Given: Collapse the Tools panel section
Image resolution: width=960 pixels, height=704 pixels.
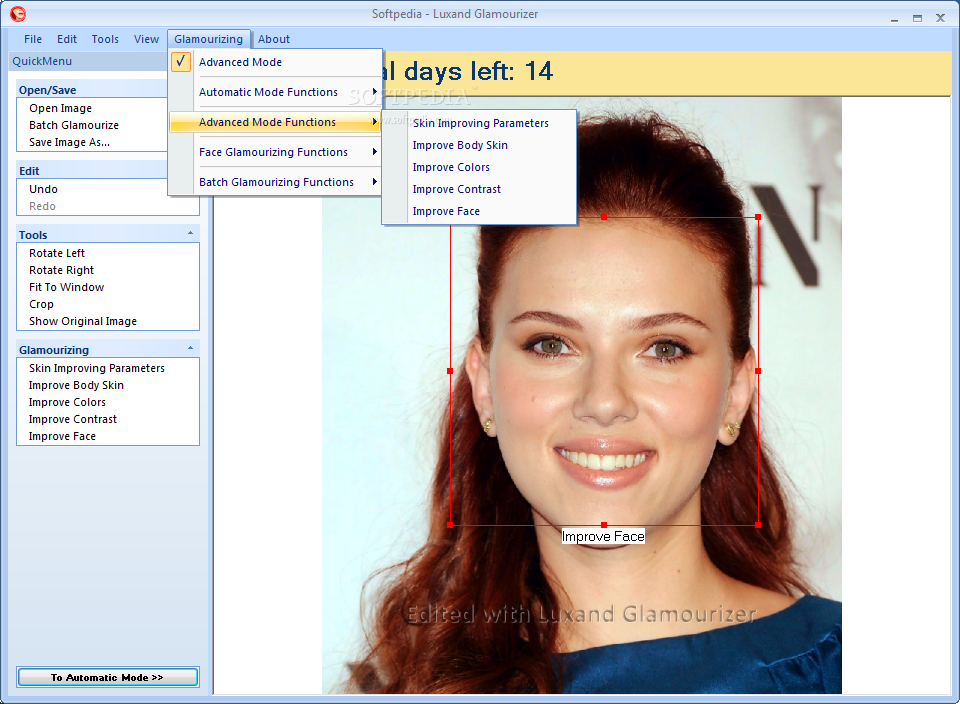Looking at the screenshot, I should coord(190,233).
